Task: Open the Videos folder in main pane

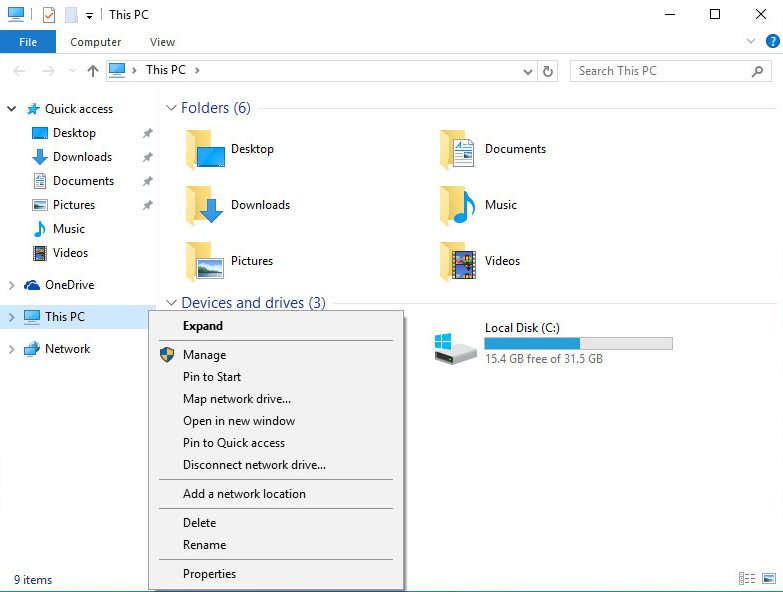Action: pyautogui.click(x=458, y=261)
